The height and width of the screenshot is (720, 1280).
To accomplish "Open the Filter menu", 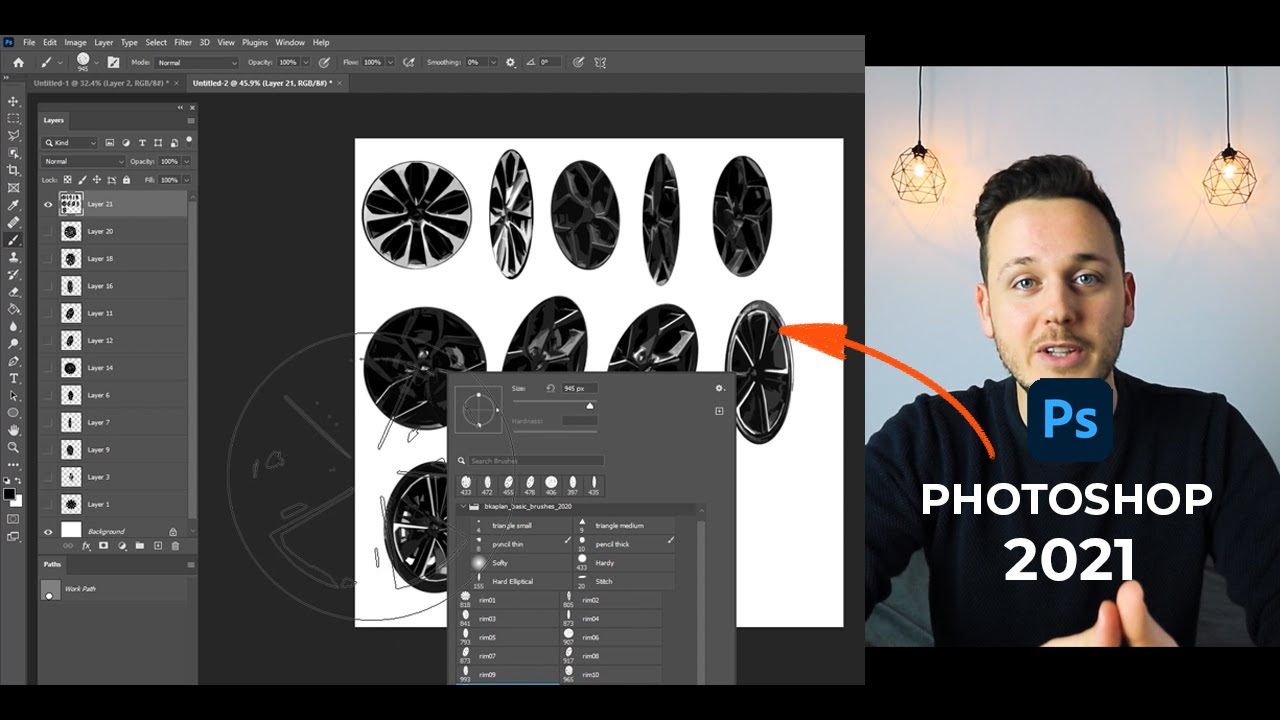I will point(183,43).
